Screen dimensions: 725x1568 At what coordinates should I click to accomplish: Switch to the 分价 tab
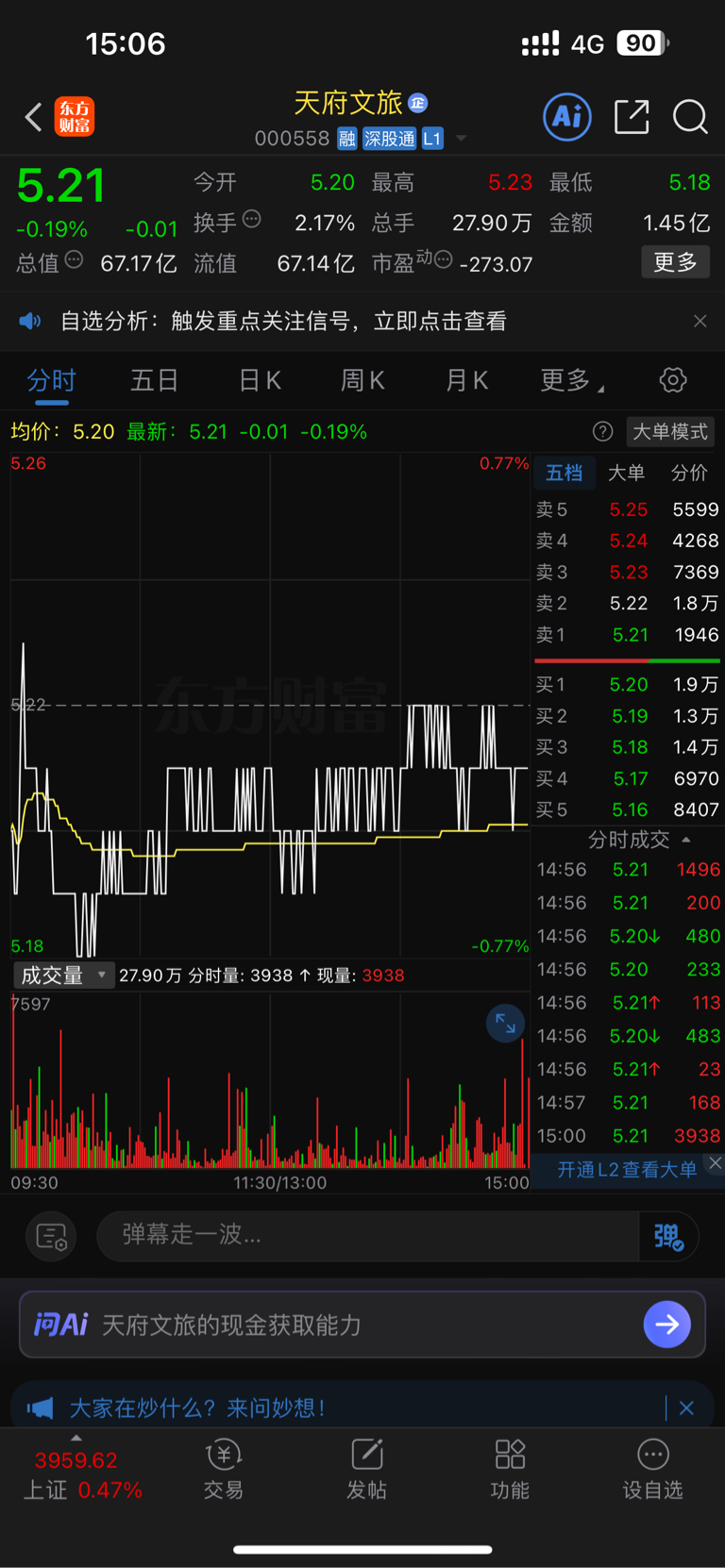689,474
